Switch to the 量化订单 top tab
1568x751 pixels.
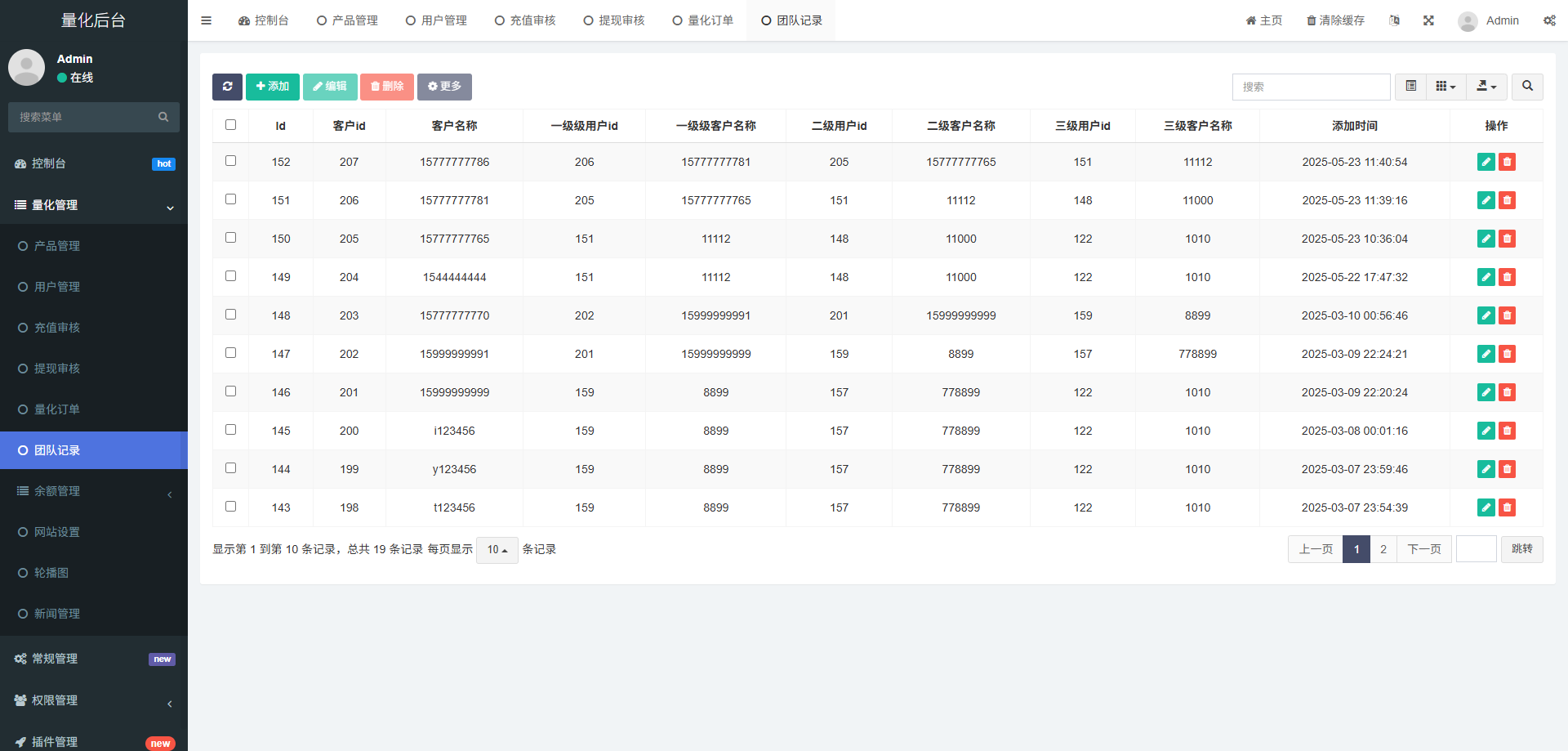tap(702, 20)
